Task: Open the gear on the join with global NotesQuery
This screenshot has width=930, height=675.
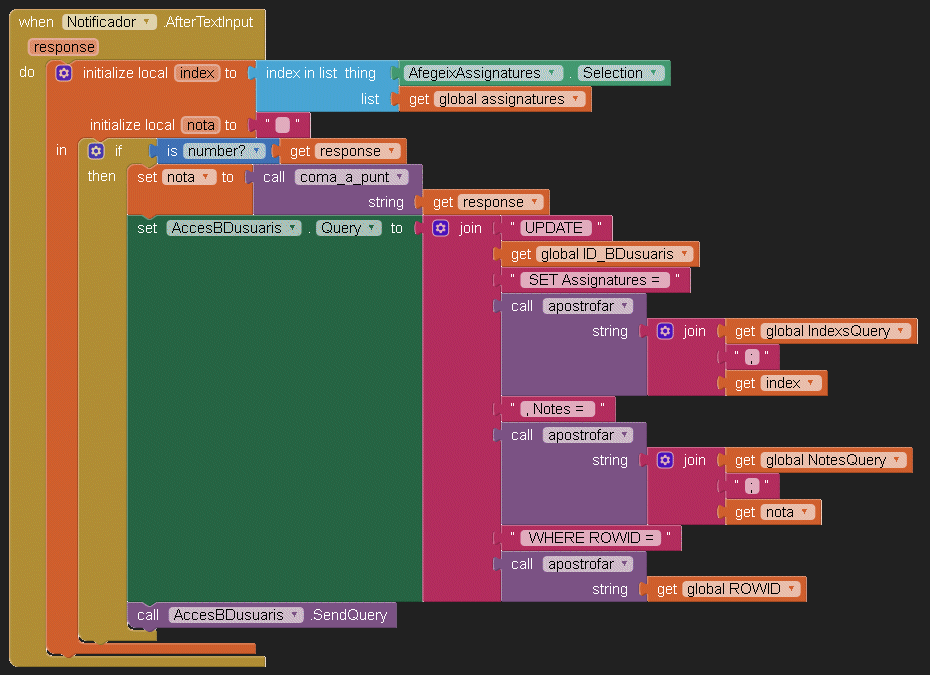Action: 665,460
